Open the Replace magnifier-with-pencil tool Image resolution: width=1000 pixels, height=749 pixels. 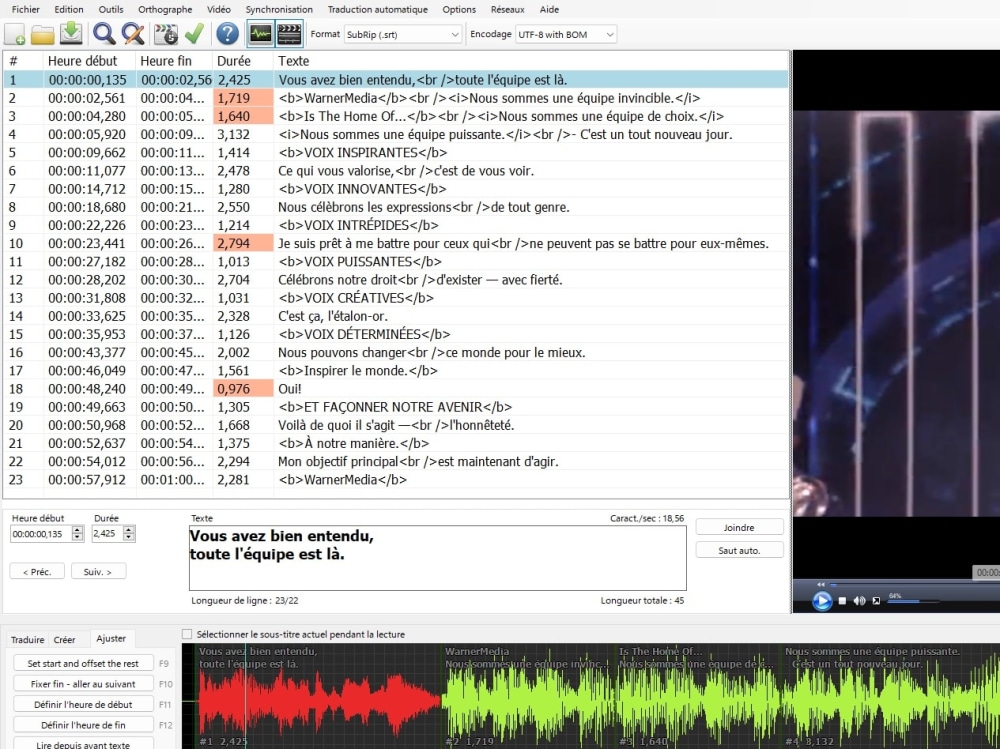[x=133, y=34]
